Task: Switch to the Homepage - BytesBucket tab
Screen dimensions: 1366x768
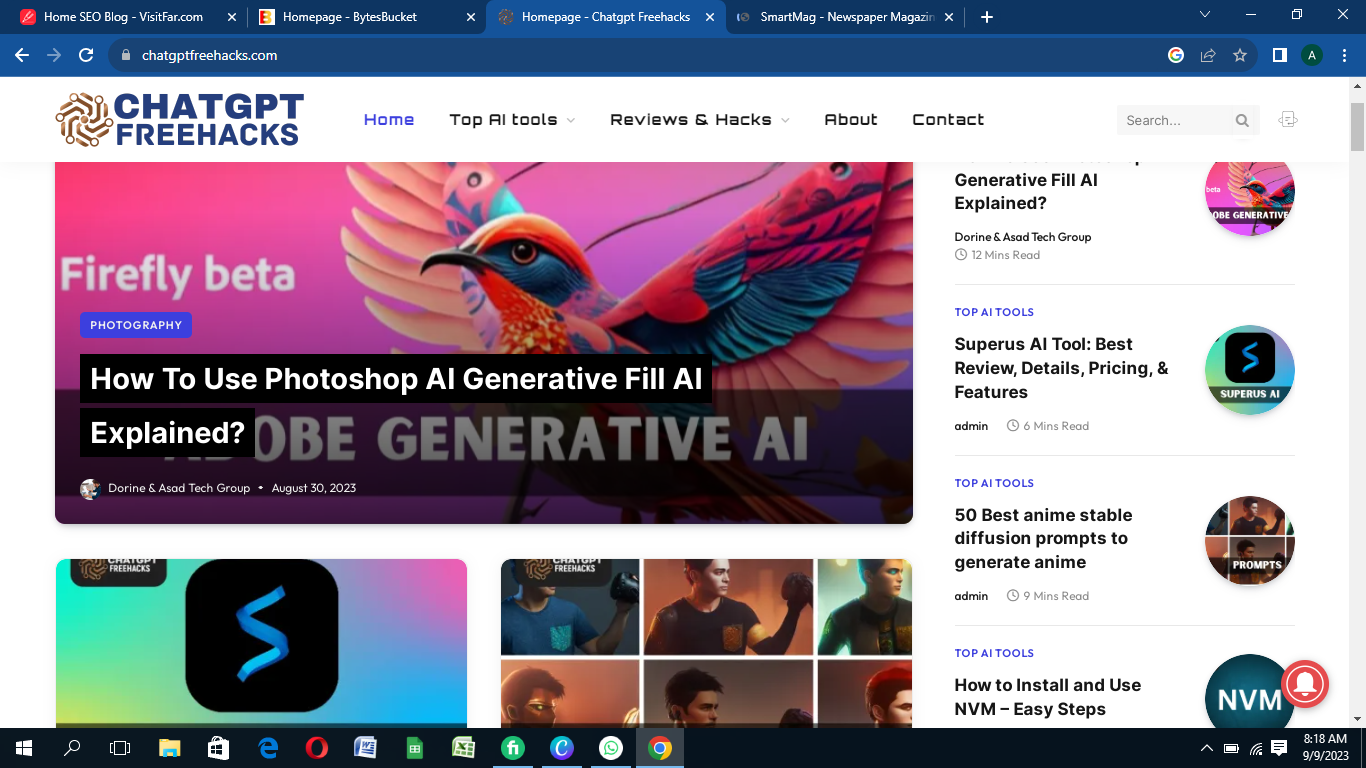Action: coord(350,17)
